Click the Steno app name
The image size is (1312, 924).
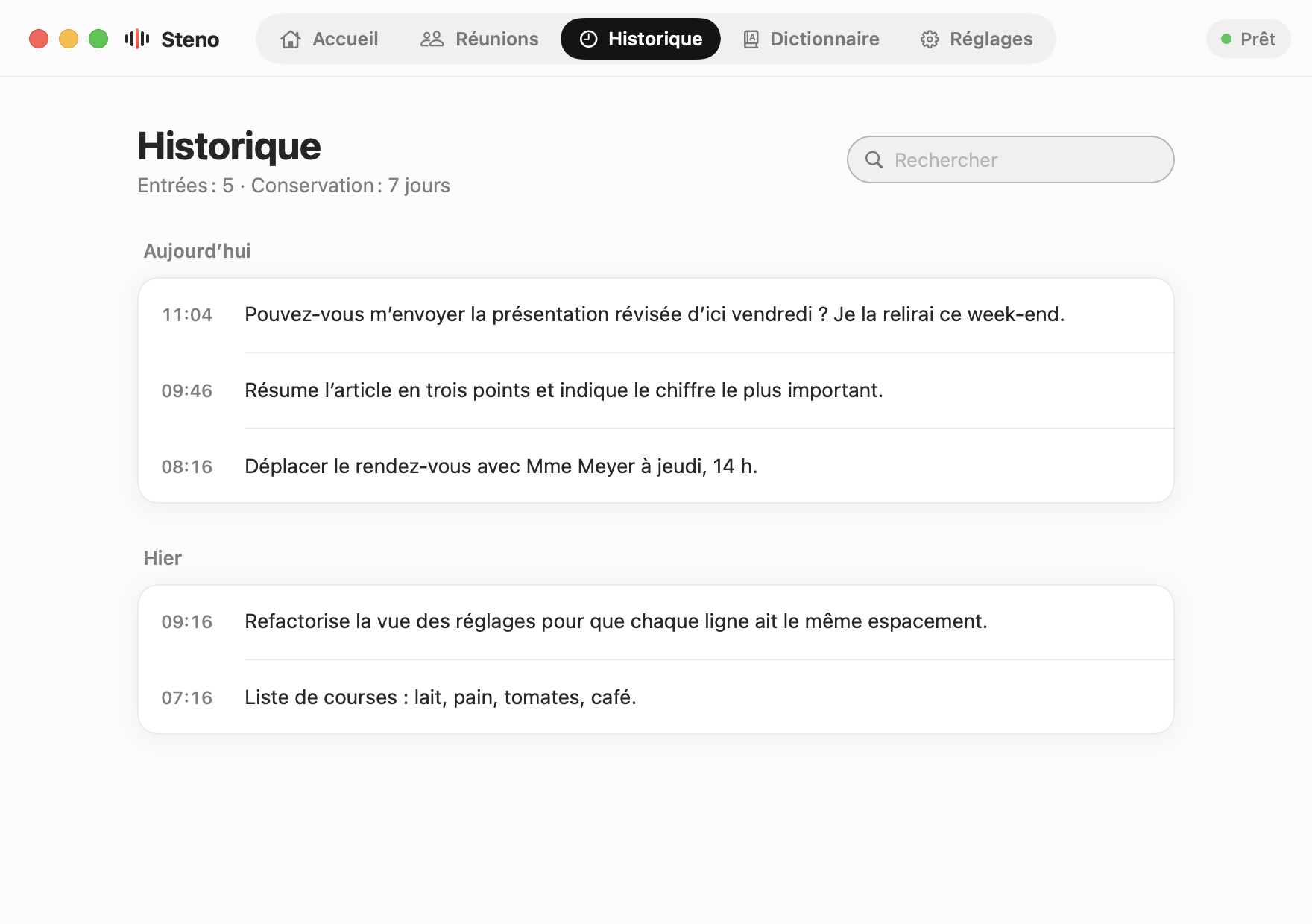click(x=190, y=39)
